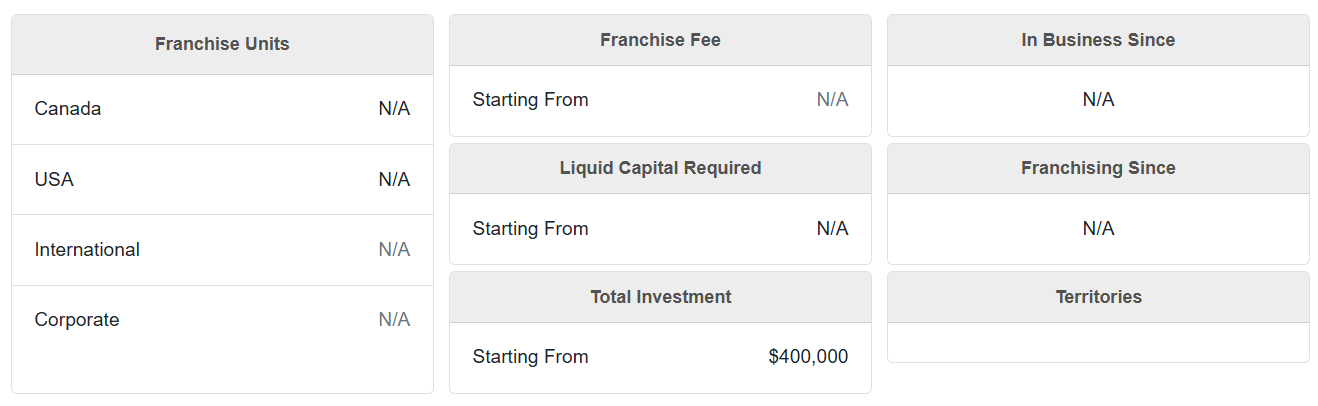Click the N/A value beside Corporate

[x=394, y=320]
